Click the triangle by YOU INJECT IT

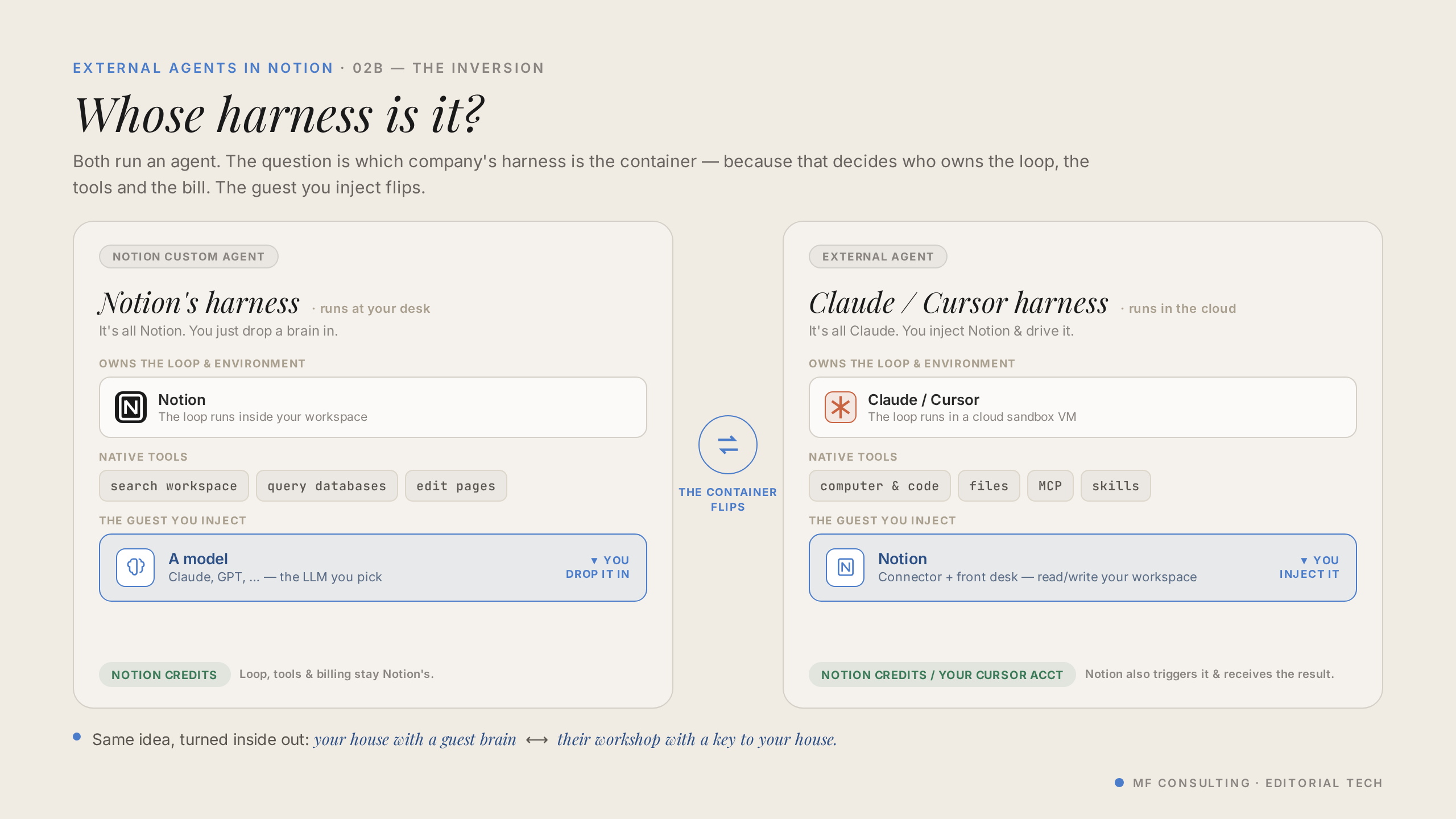point(1304,561)
